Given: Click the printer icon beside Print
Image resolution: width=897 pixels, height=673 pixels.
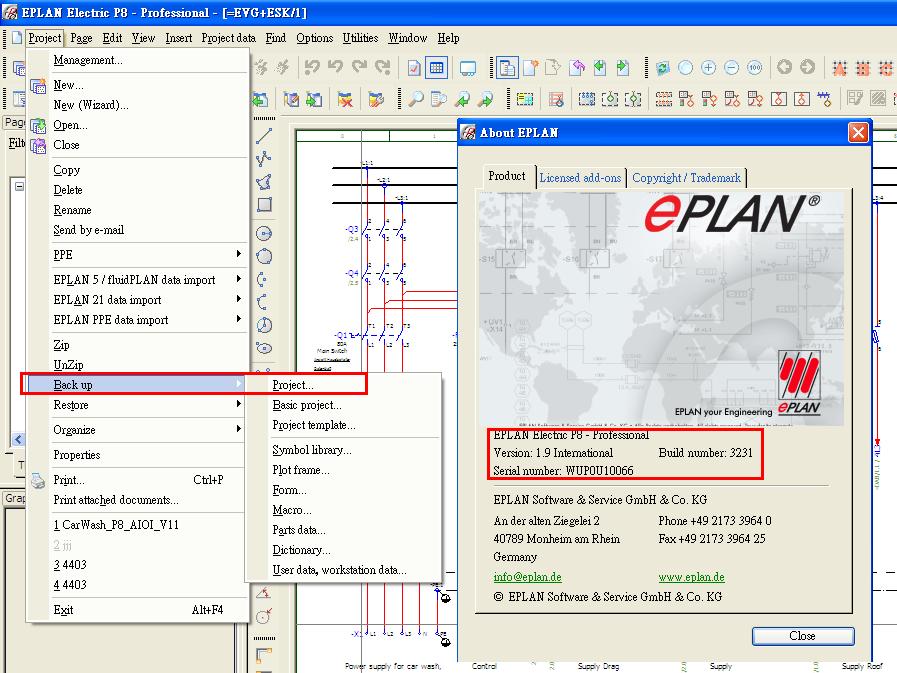Looking at the screenshot, I should click(x=38, y=481).
